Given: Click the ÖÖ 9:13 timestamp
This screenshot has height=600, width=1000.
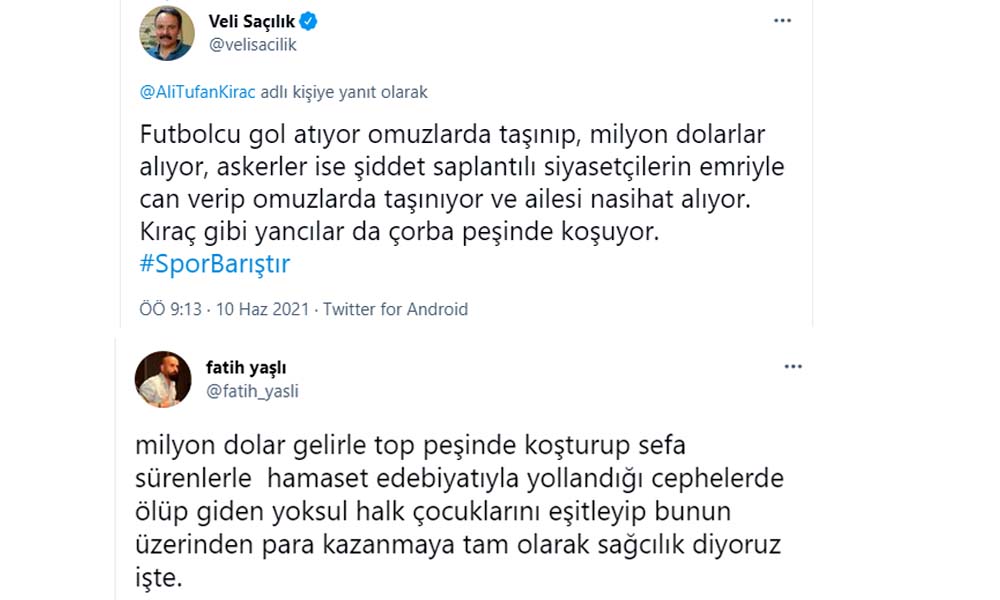Looking at the screenshot, I should point(171,309).
